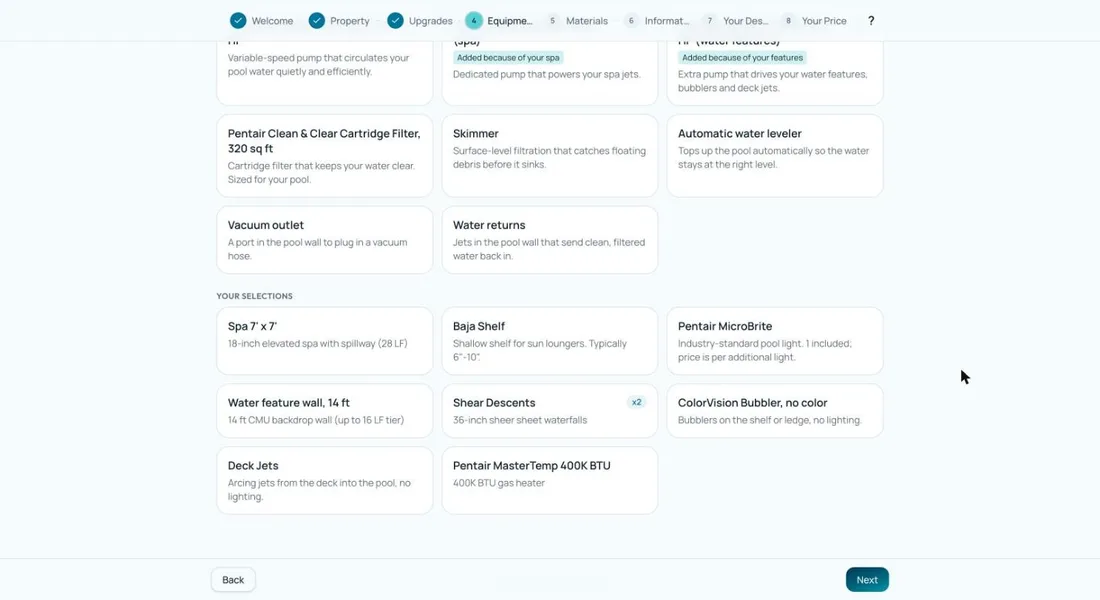Click the 'Added because of your spa' tag
1100x600 pixels.
pos(508,58)
